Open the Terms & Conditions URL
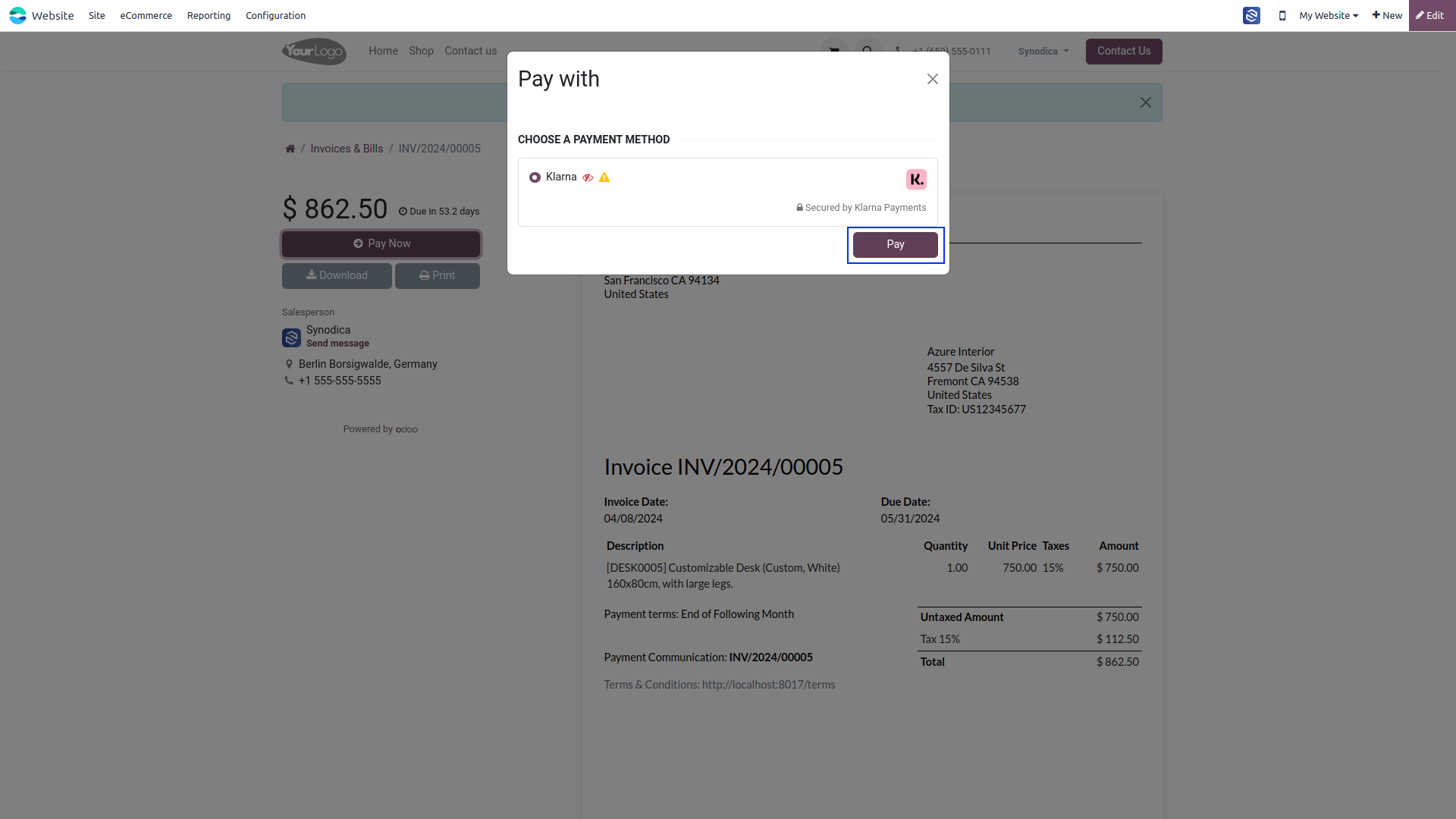Viewport: 1456px width, 819px height. pos(768,685)
